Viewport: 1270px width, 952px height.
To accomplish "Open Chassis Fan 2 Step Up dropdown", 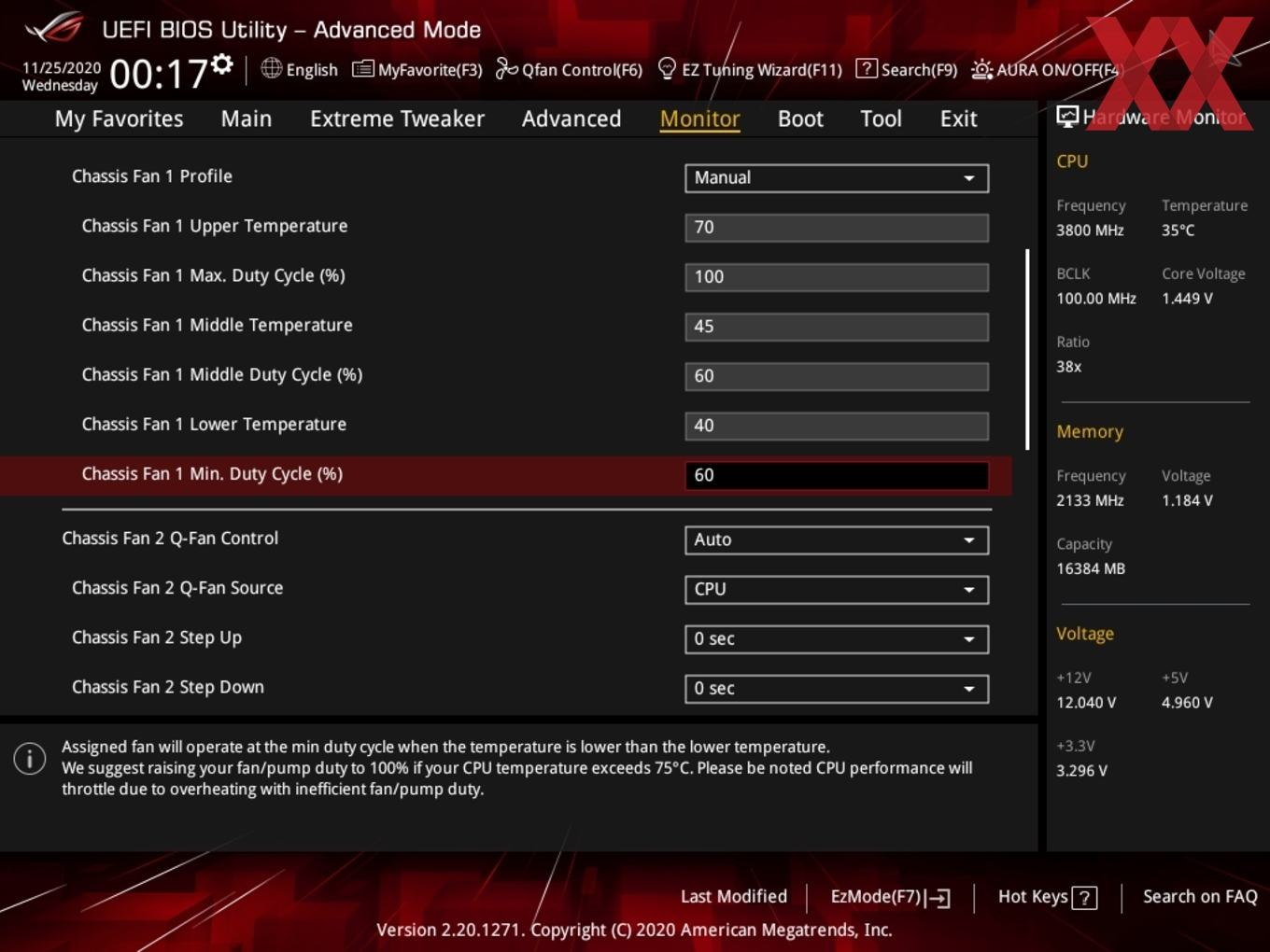I will tap(837, 639).
